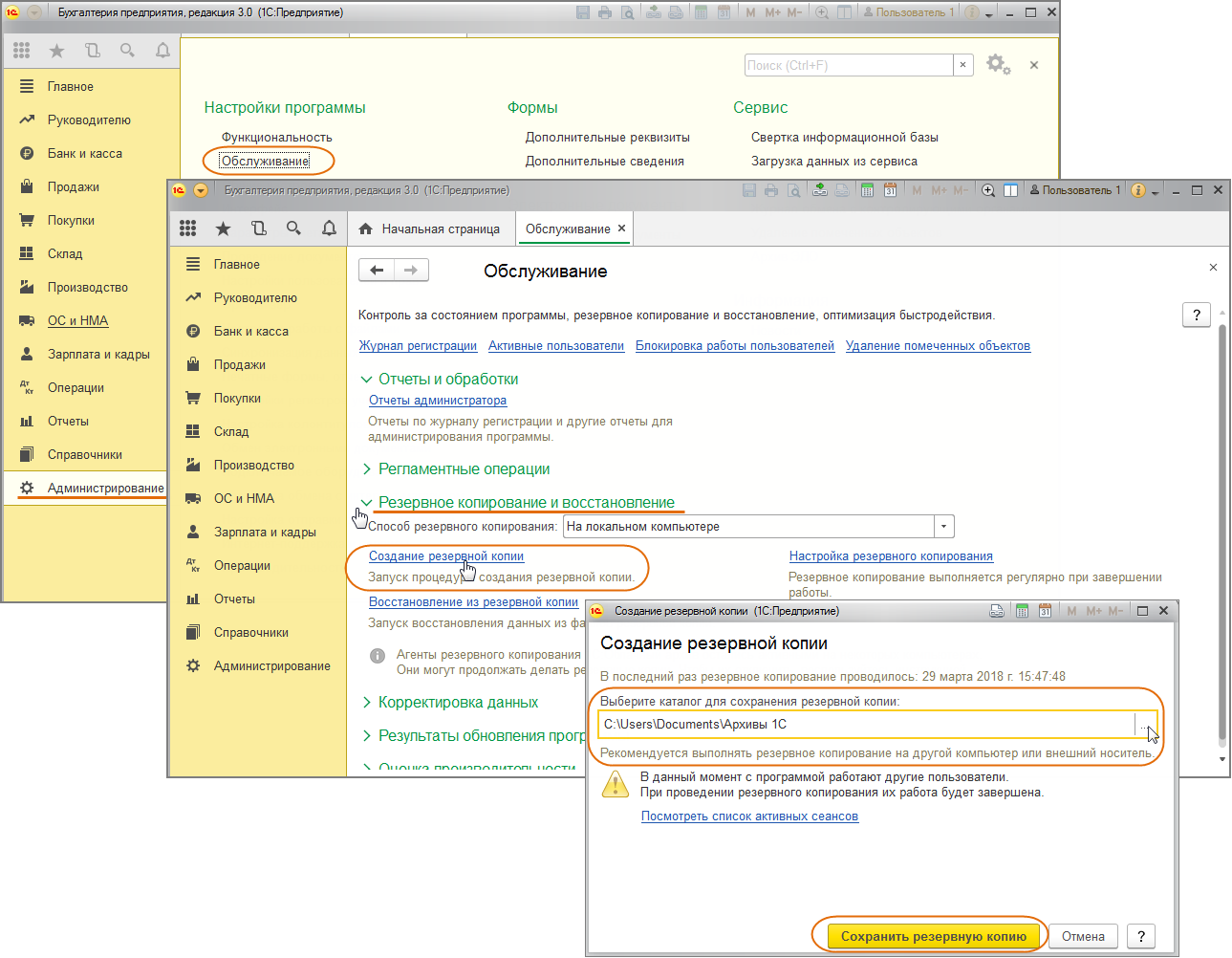Open Журнал регистрации link
This screenshot has width=1232, height=958.
418,346
